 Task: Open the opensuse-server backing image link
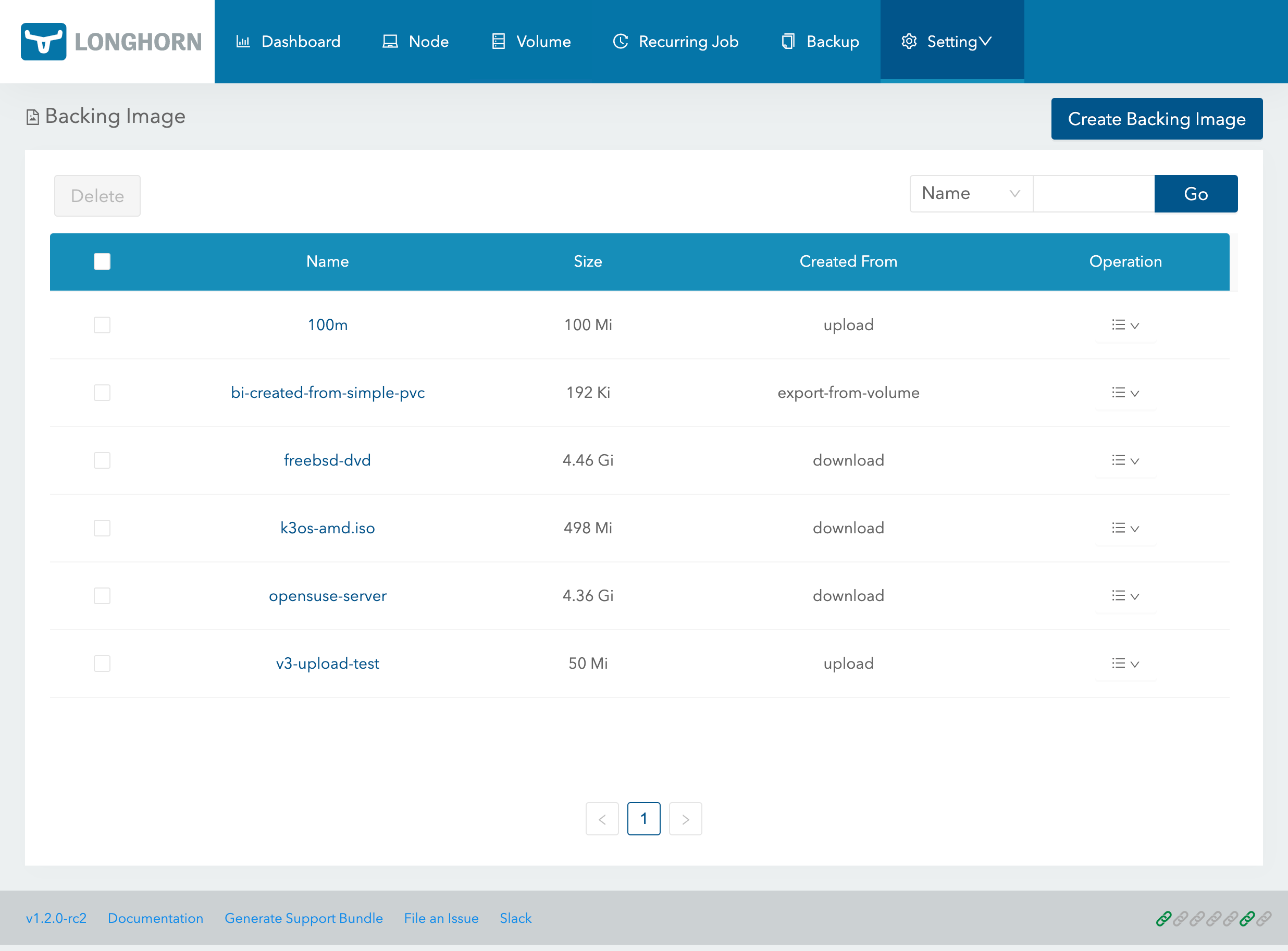pyautogui.click(x=327, y=596)
